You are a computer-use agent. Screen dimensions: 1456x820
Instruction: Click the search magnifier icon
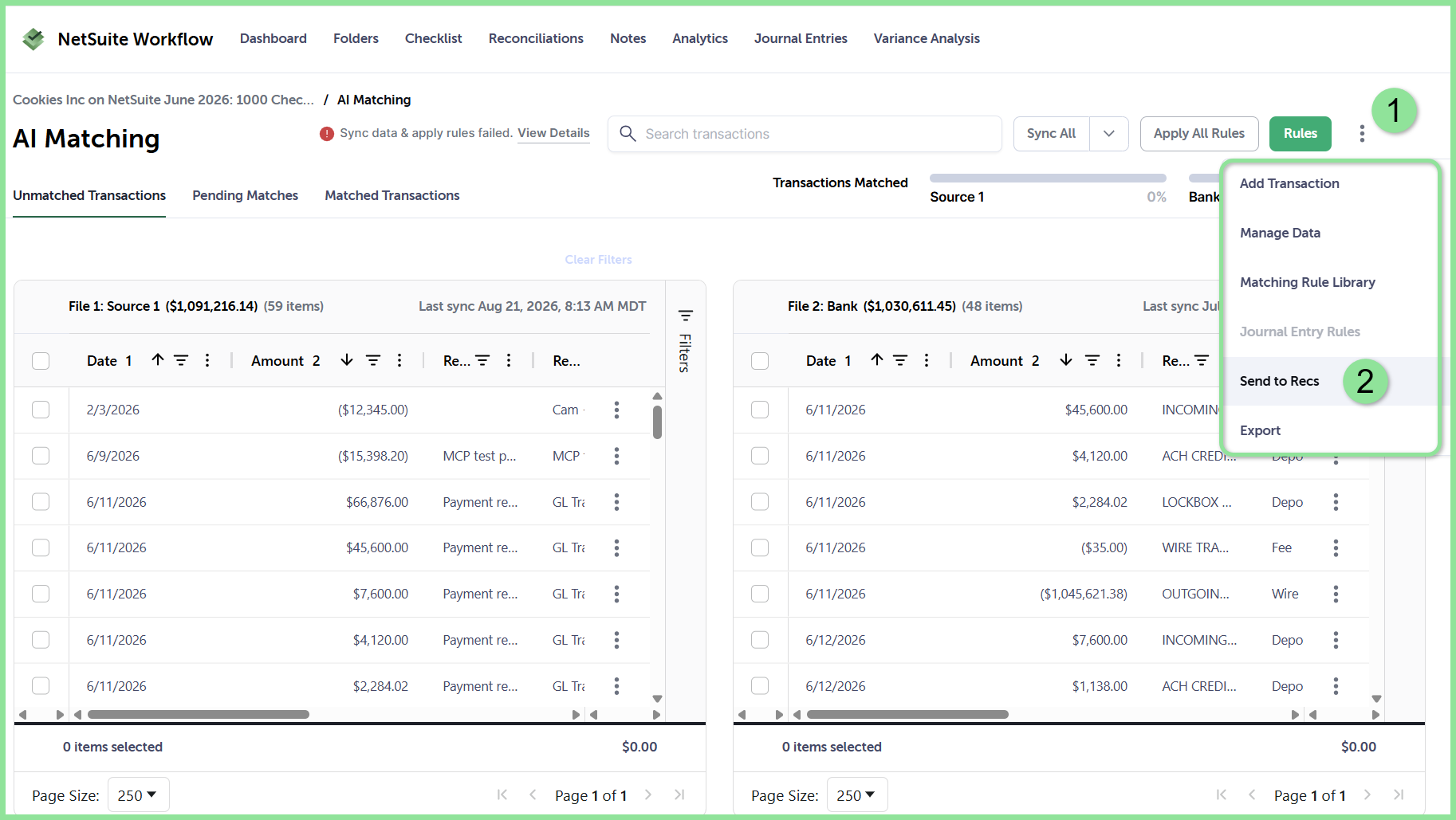[628, 134]
